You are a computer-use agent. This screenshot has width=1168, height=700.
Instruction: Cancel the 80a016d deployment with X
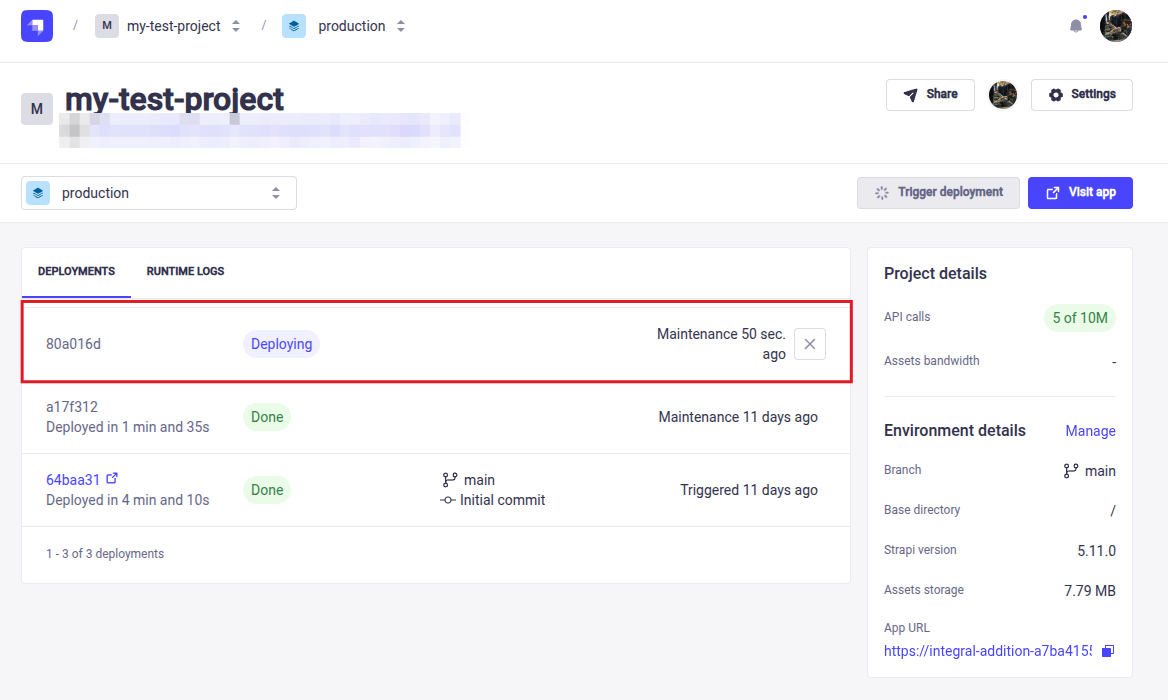click(x=810, y=344)
